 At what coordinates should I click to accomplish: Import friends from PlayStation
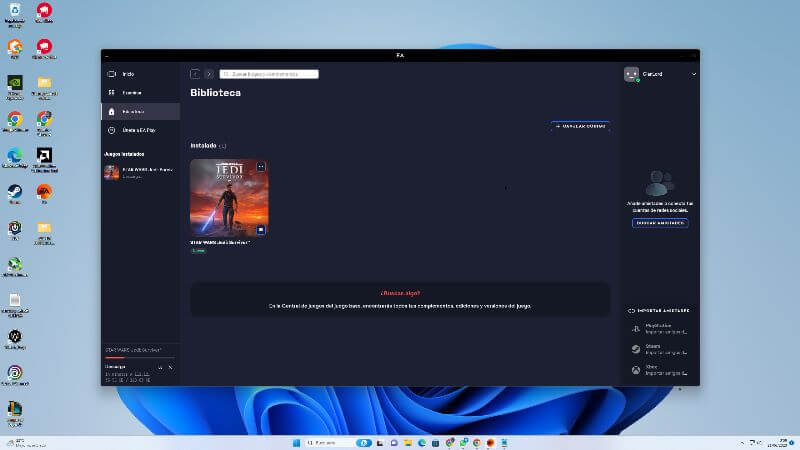660,329
